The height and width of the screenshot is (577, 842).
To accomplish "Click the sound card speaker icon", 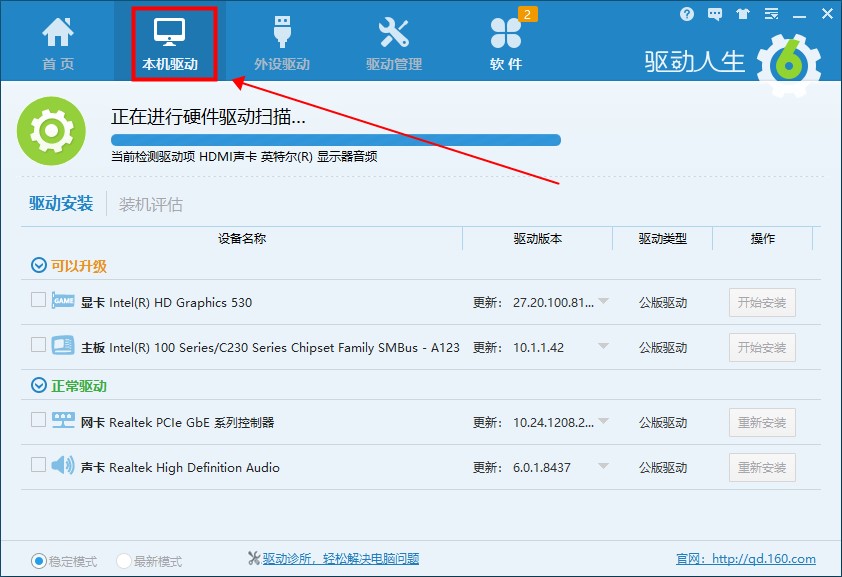I will coord(63,465).
